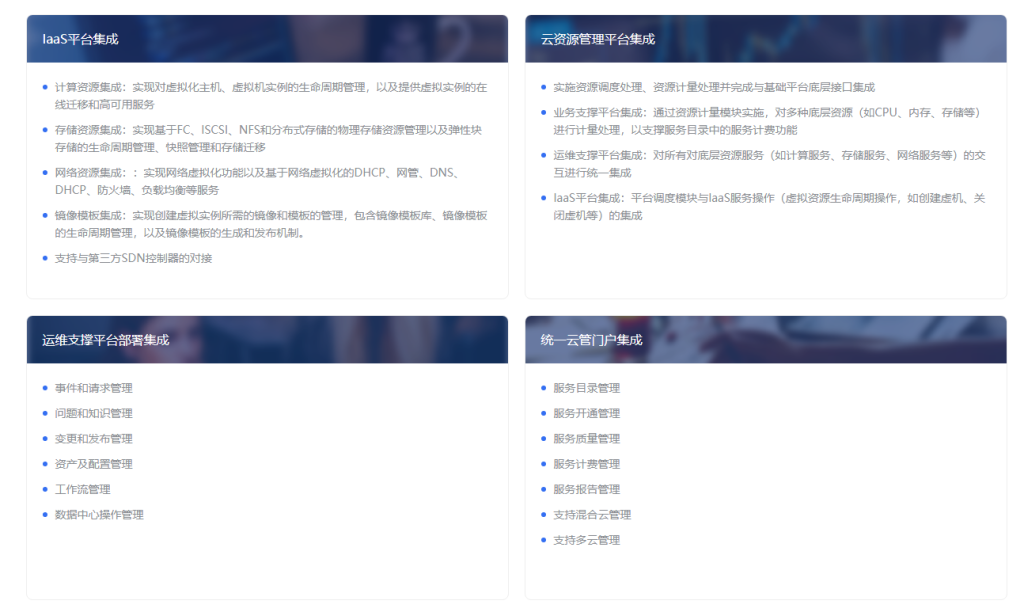Click the 业务支撑平台集成 bullet item
Screen dimensions: 1024x612
tap(767, 121)
